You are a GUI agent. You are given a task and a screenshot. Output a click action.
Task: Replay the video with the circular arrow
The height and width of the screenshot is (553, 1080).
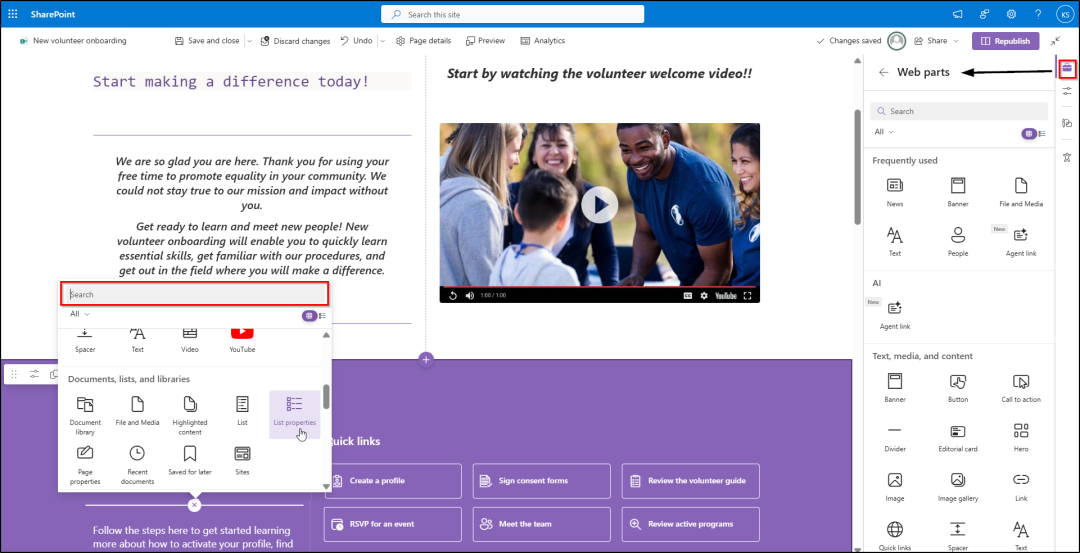tap(453, 295)
